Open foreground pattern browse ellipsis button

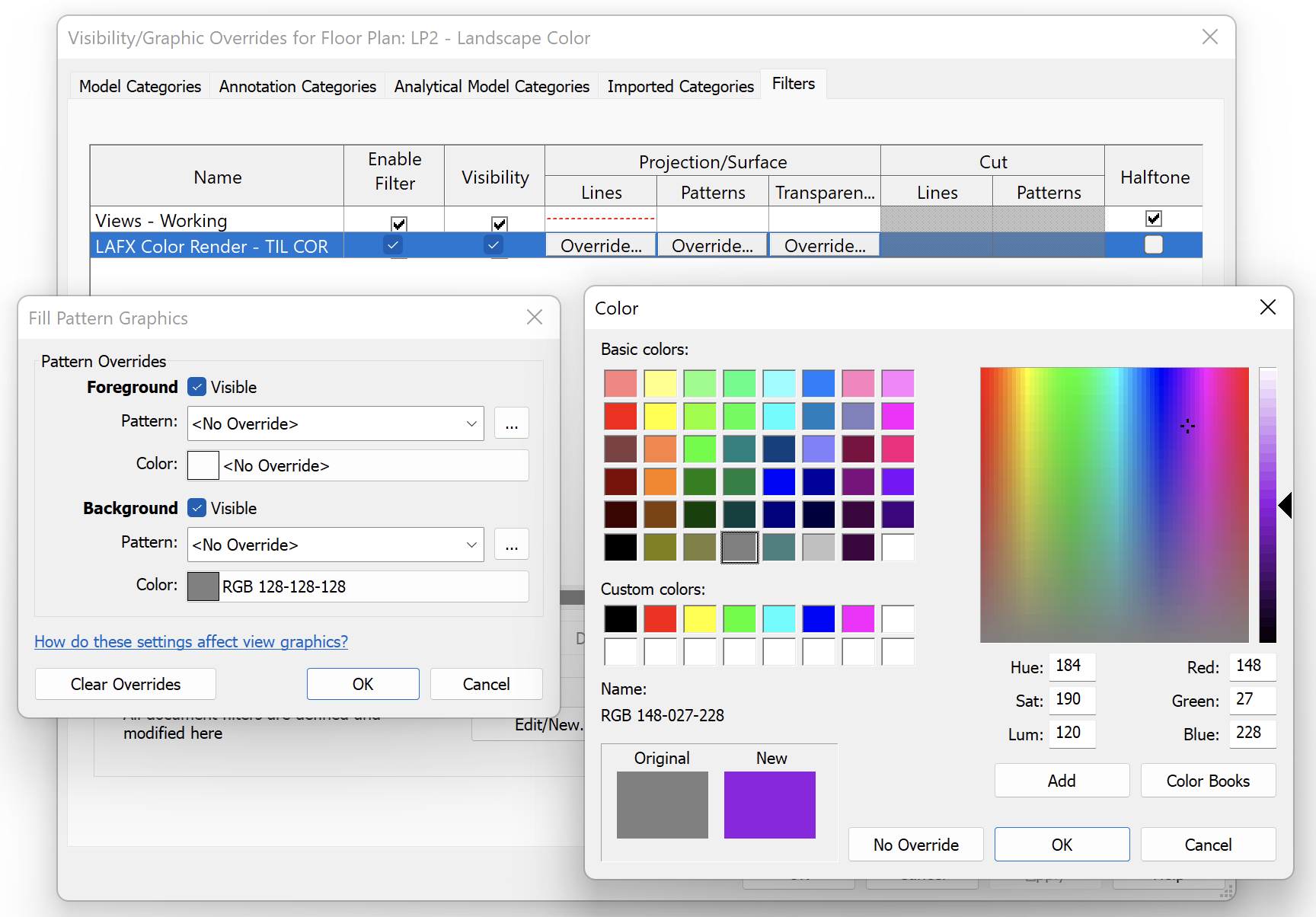[x=512, y=423]
